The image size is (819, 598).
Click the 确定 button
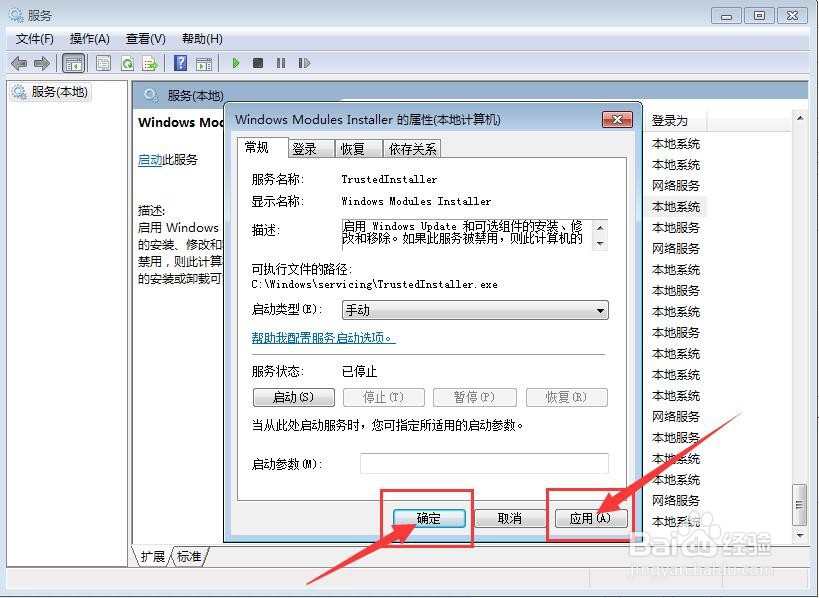(x=429, y=519)
